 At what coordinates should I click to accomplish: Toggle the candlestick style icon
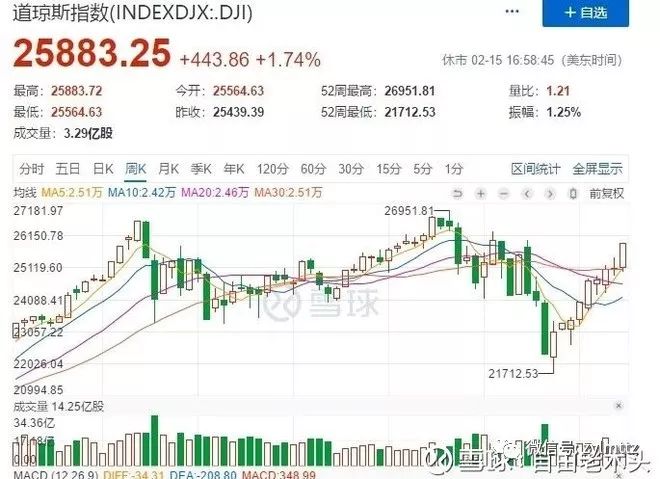(x=572, y=194)
